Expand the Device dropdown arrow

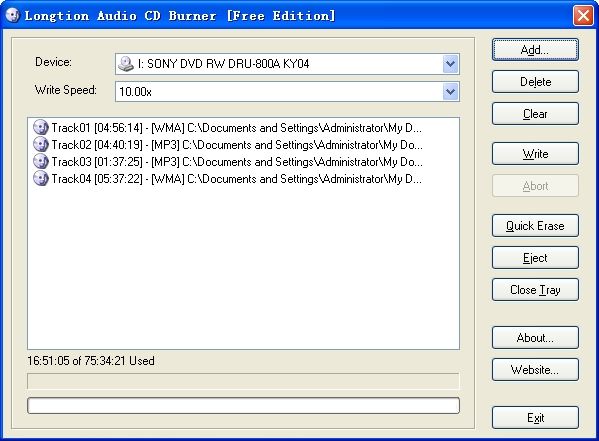click(450, 64)
